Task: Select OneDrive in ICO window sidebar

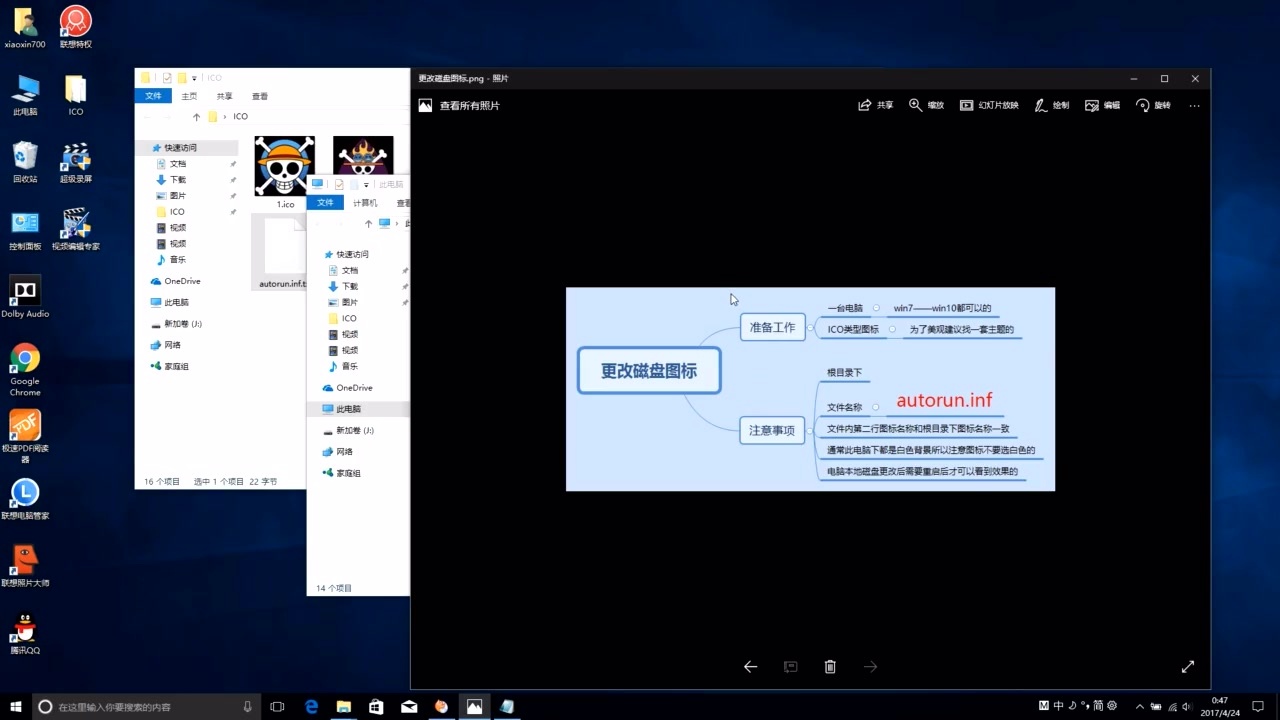Action: coord(176,281)
